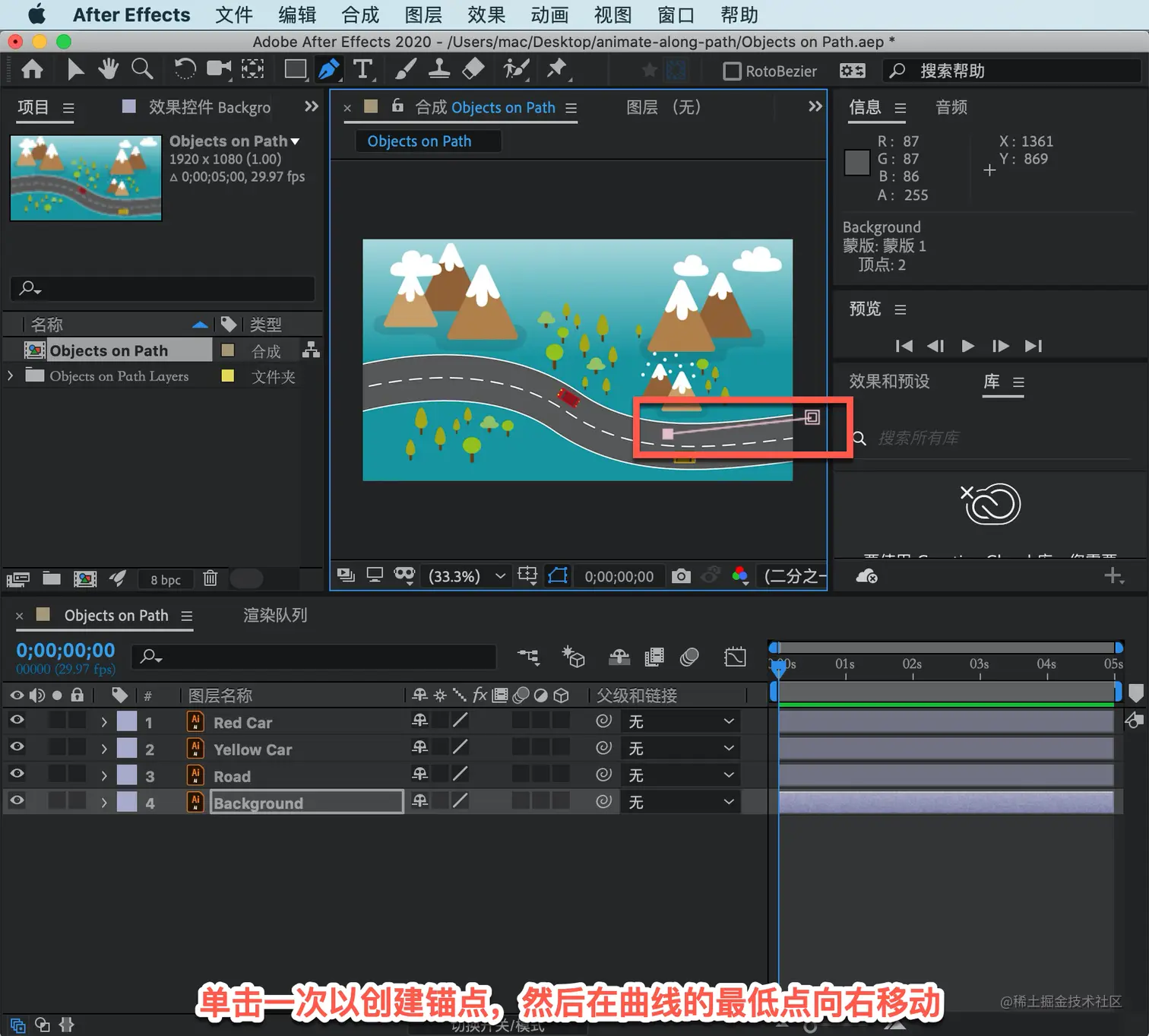The height and width of the screenshot is (1036, 1149).
Task: Select the Camera tool
Action: [220, 70]
